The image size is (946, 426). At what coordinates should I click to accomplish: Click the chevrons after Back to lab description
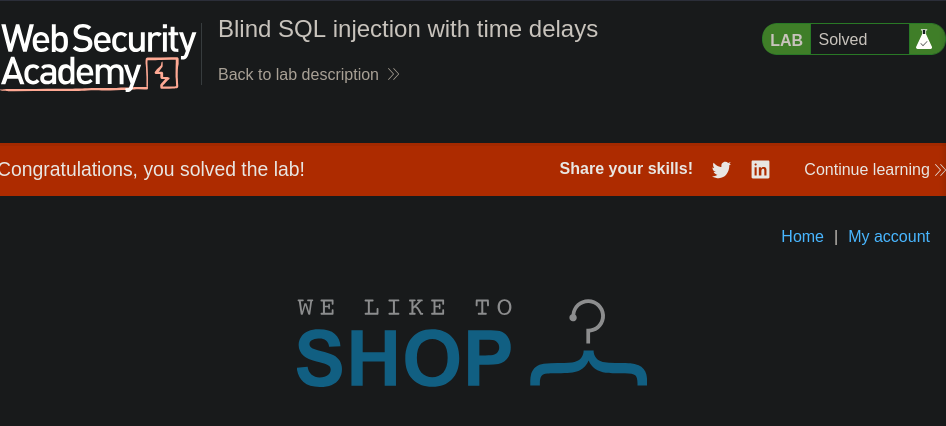(393, 75)
